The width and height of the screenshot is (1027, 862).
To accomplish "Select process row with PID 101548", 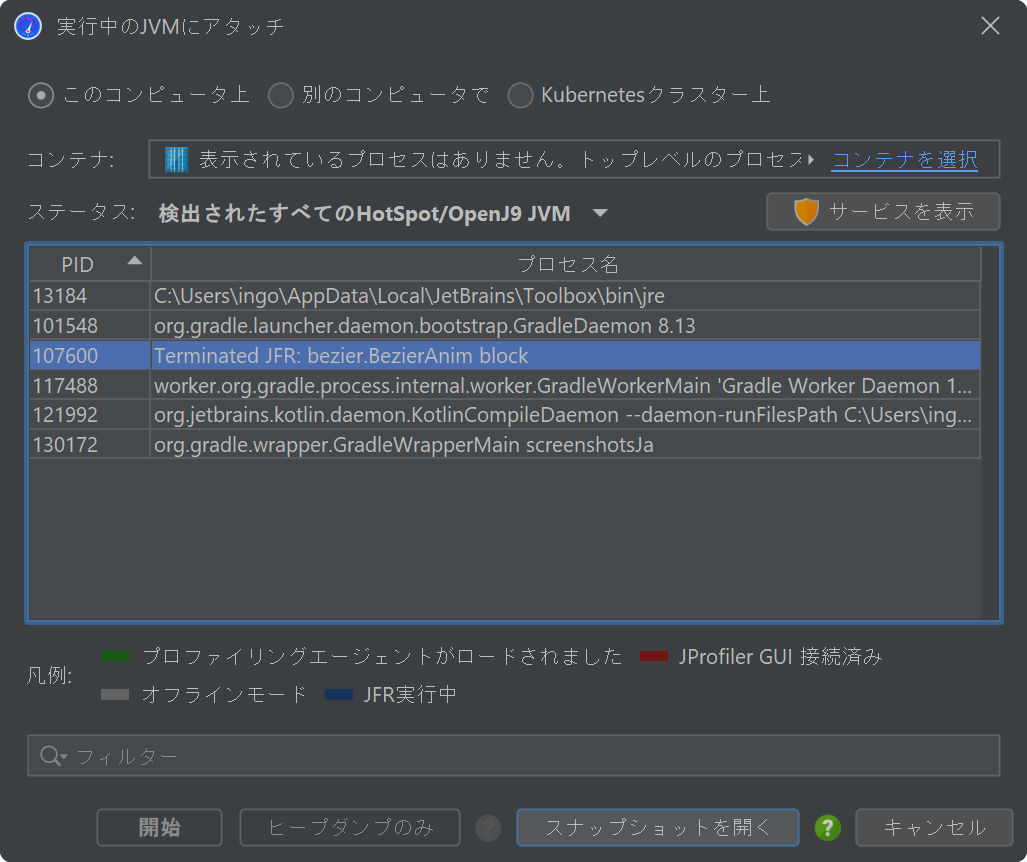I will click(90, 326).
